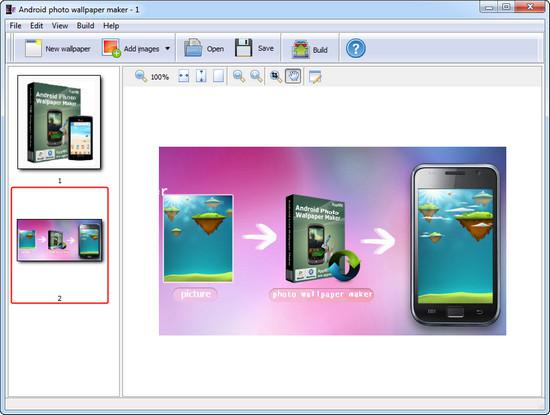Viewport: 550px width, 415px height.
Task: Click the Add images icon
Action: [111, 48]
